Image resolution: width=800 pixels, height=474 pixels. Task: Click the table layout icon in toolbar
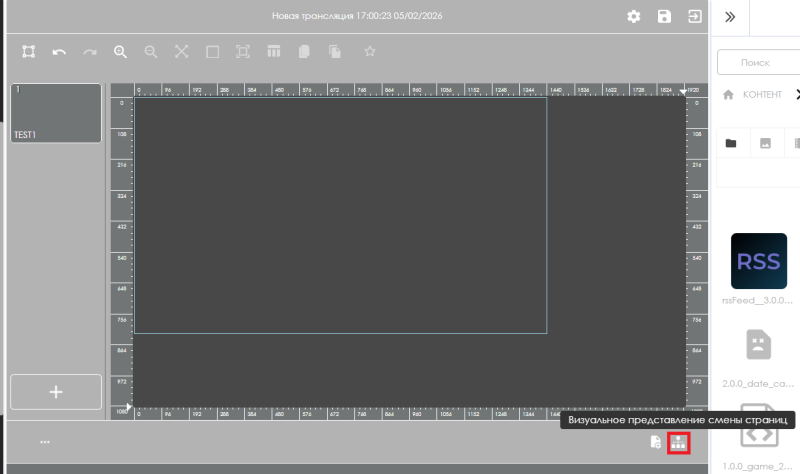point(273,51)
